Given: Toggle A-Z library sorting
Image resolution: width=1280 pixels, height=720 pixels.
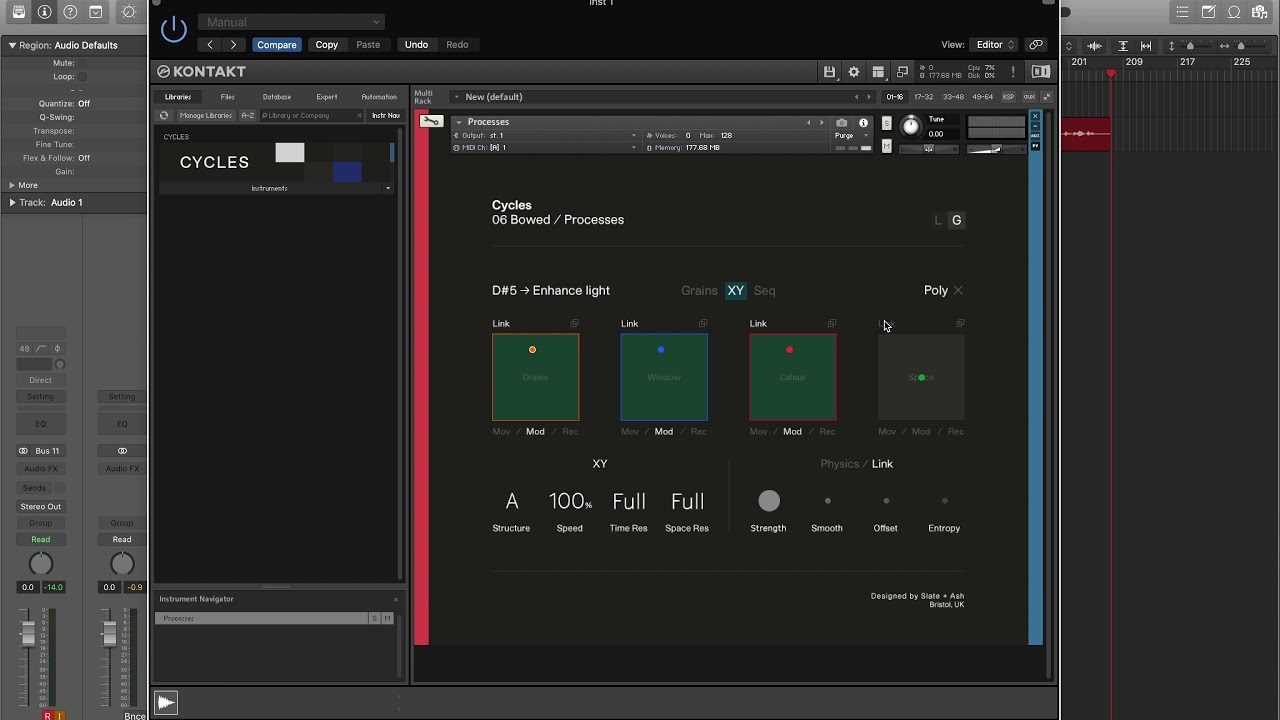Looking at the screenshot, I should coord(248,116).
